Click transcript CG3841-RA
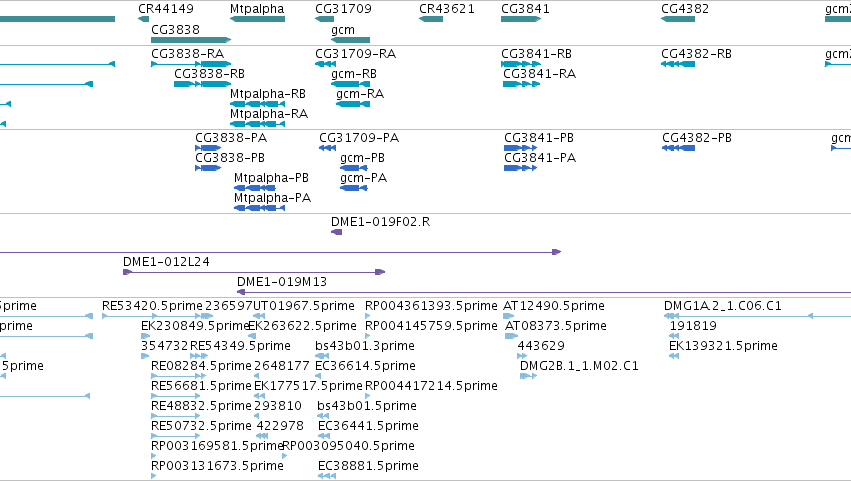 pyautogui.click(x=539, y=74)
